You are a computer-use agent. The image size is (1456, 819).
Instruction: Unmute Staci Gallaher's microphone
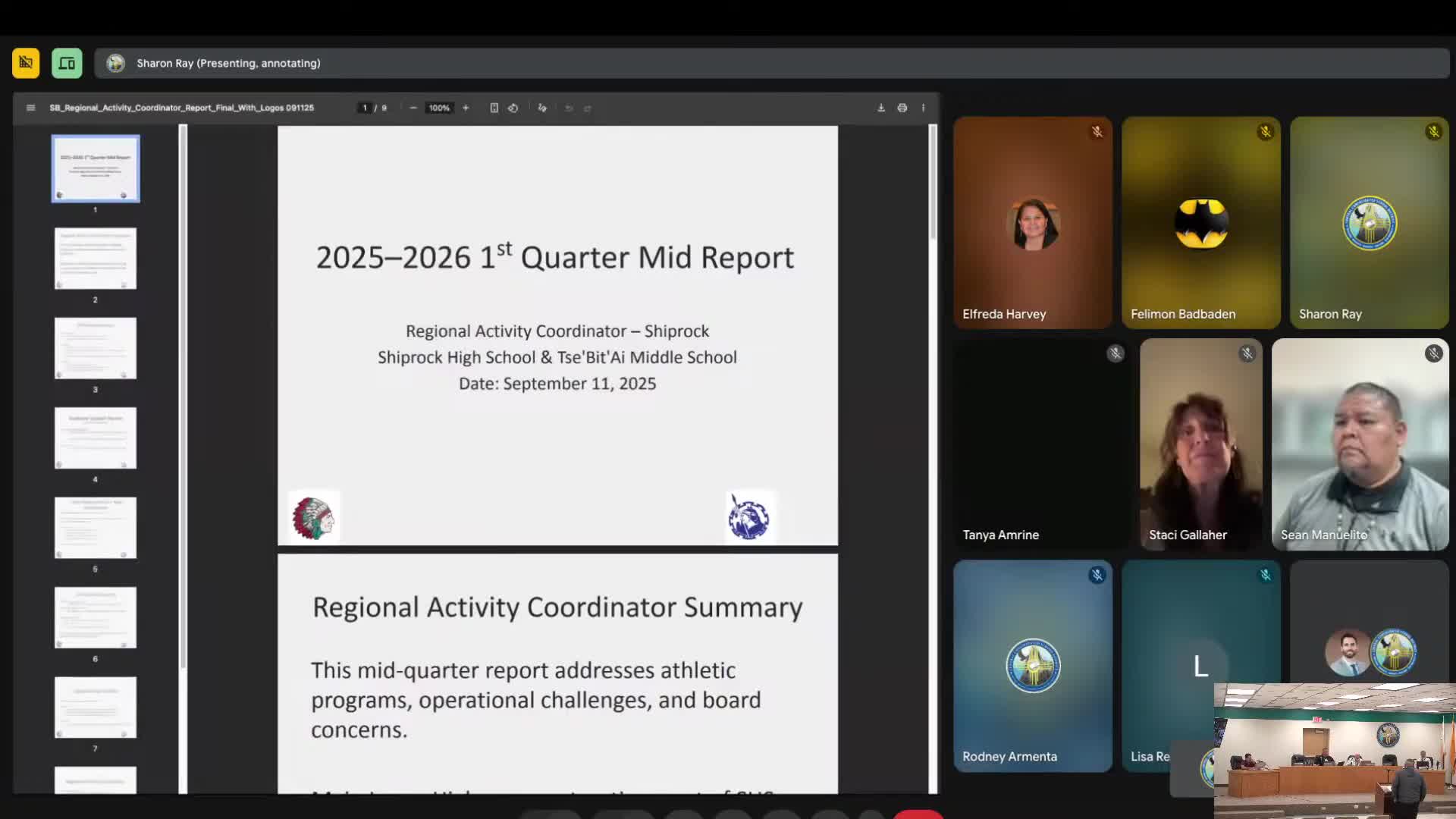tap(1247, 353)
